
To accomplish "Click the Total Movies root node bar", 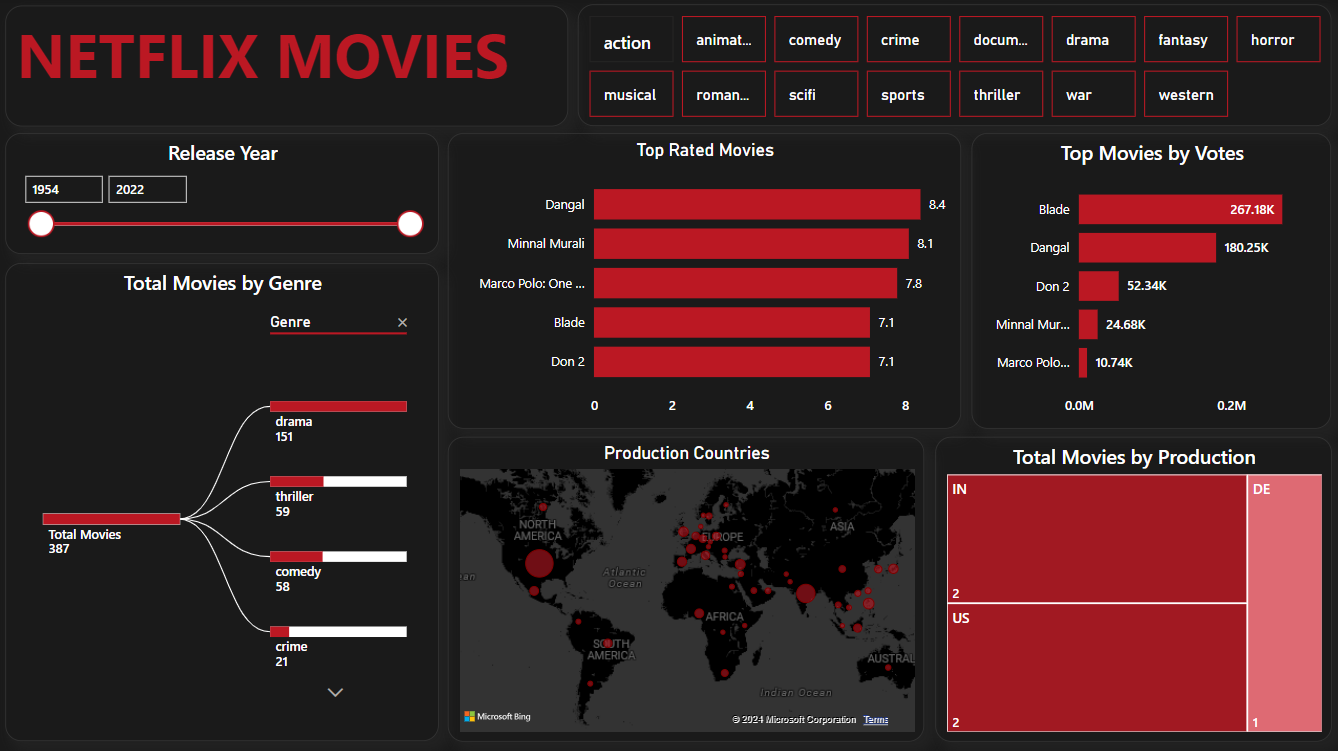I will [111, 518].
